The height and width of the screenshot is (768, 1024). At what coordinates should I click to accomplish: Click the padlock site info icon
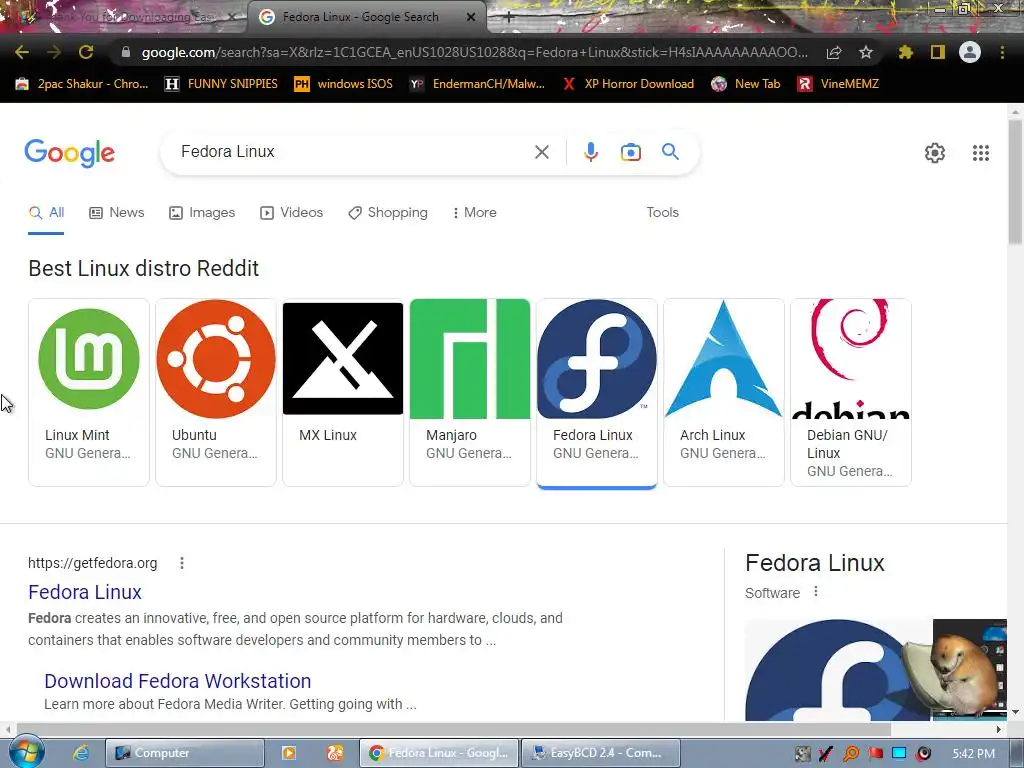(126, 52)
